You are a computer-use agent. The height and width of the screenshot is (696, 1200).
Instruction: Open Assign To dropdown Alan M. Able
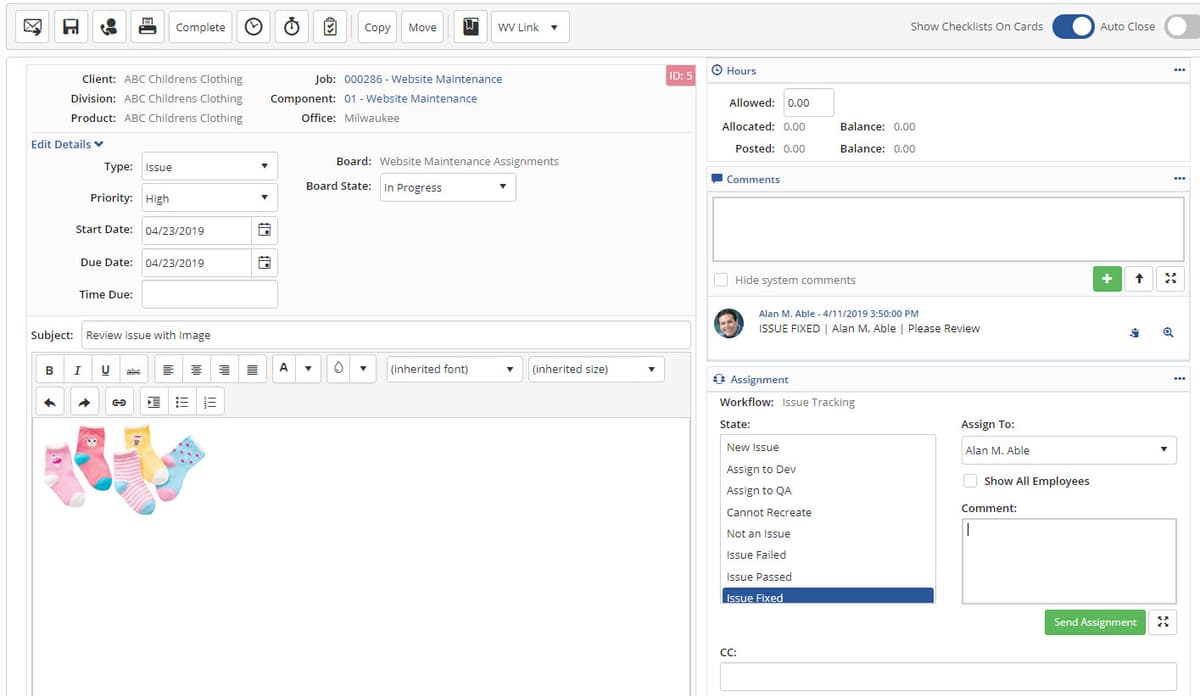point(1069,450)
